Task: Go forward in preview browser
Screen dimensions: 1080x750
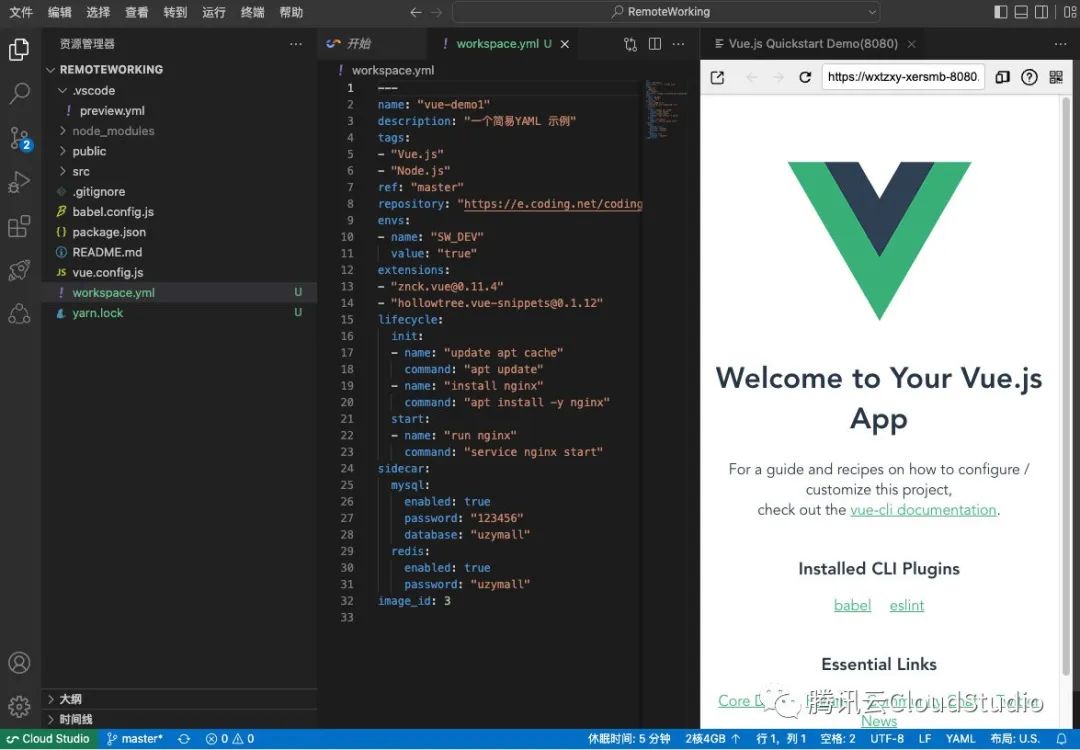Action: (x=778, y=77)
